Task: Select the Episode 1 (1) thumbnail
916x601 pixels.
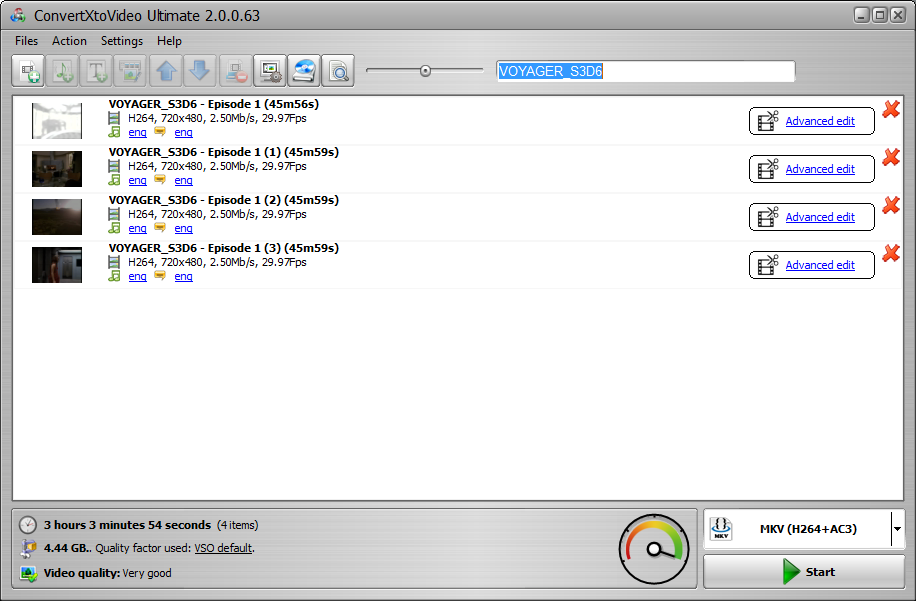Action: (57, 169)
